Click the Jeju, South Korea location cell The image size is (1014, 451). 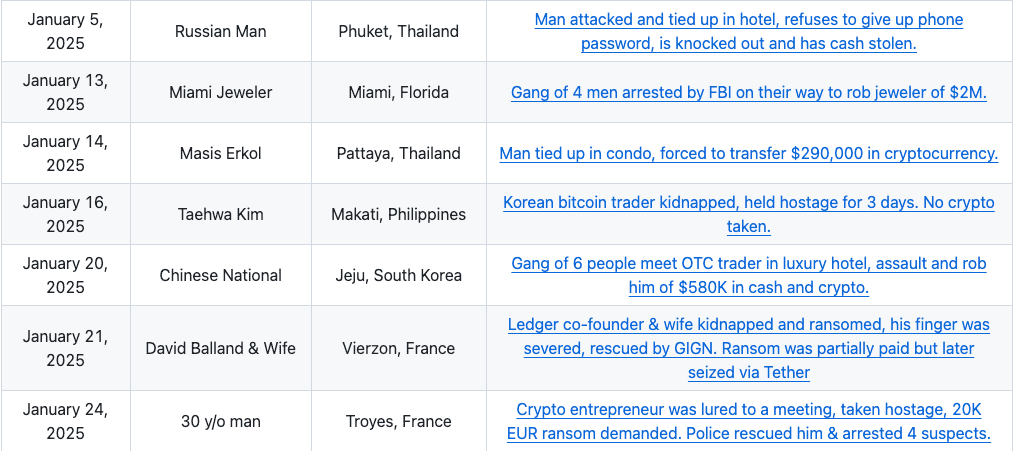(x=399, y=276)
